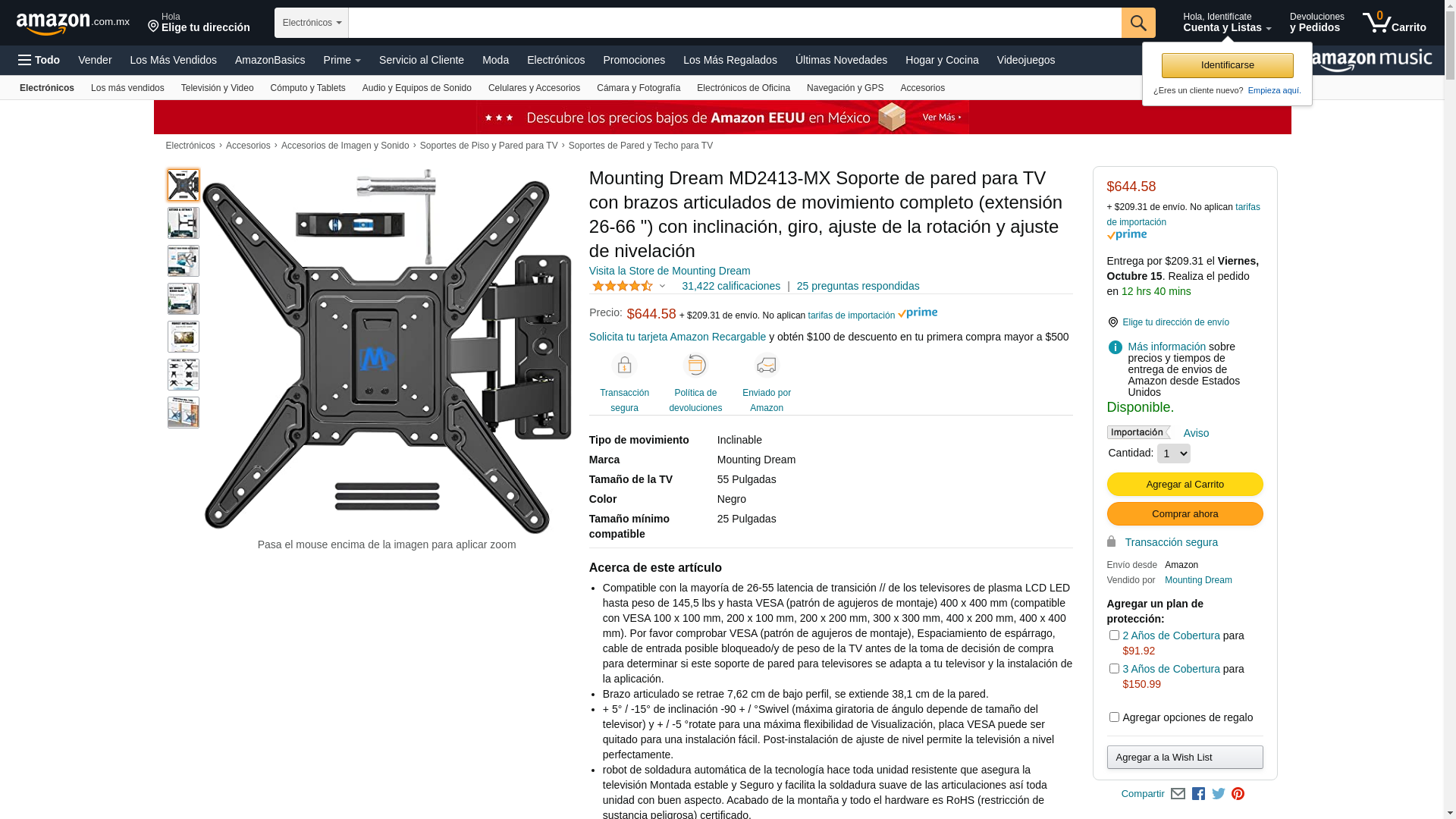Check the 3 Años de Cobertura option
Viewport: 1456px width, 819px height.
1114,669
